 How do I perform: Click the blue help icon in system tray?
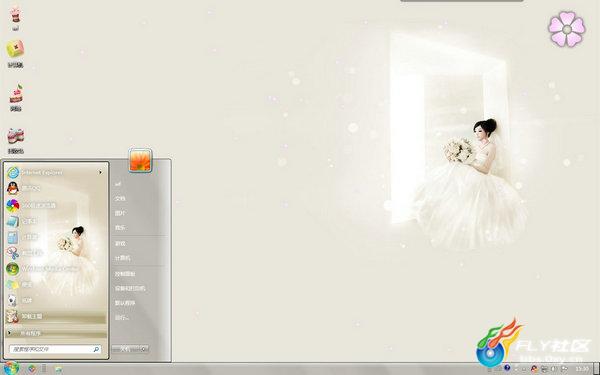tap(507, 368)
